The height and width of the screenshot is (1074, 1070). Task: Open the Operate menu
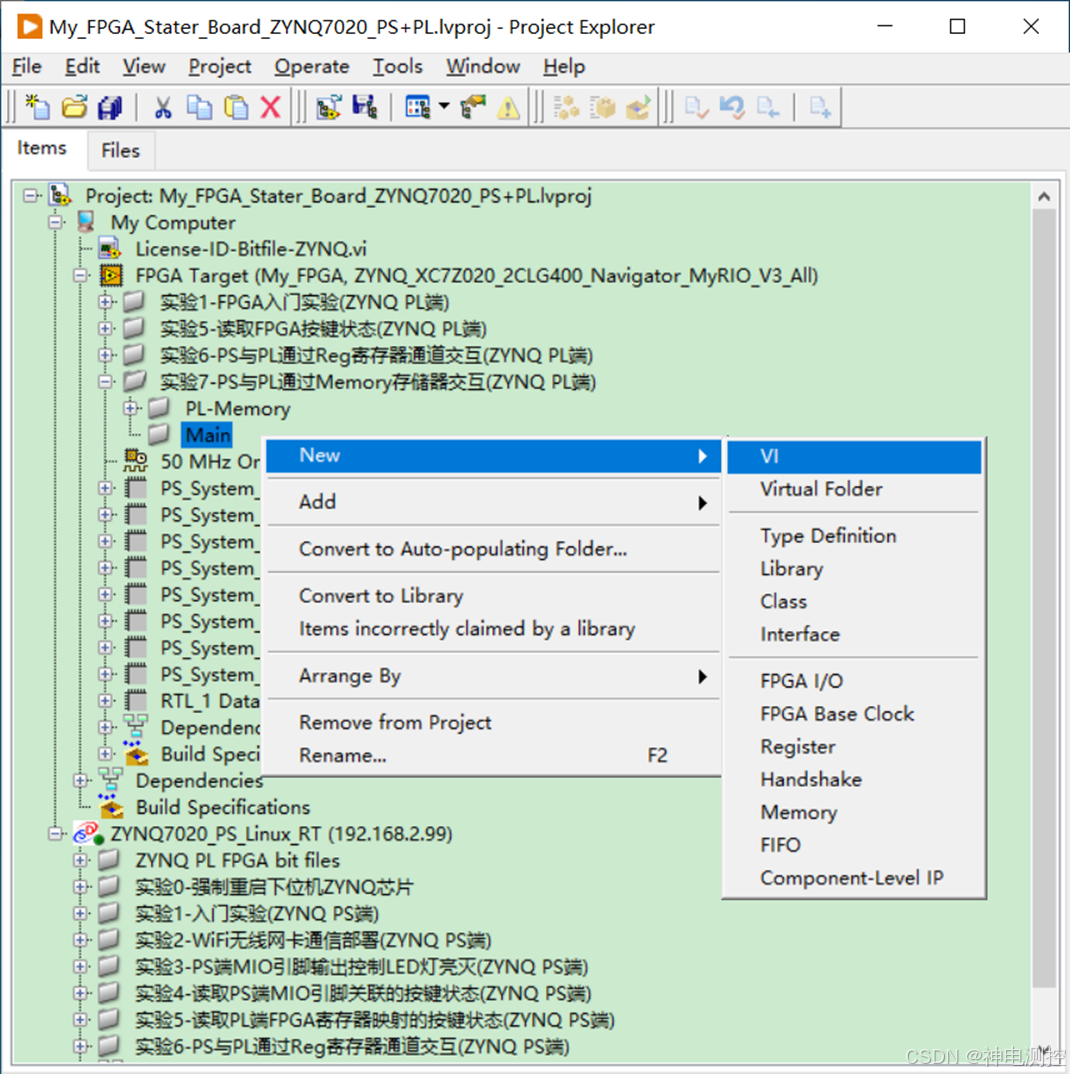coord(312,66)
